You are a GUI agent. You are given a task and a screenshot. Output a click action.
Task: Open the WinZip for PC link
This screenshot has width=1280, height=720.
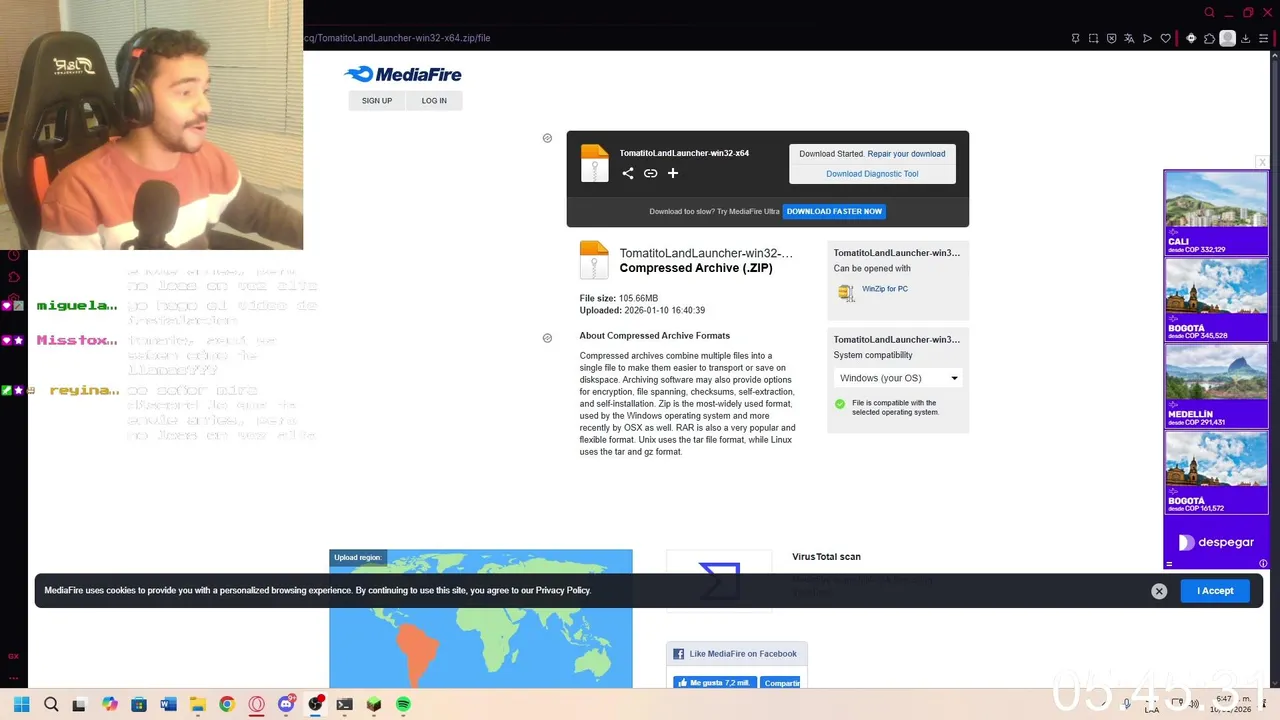[885, 289]
